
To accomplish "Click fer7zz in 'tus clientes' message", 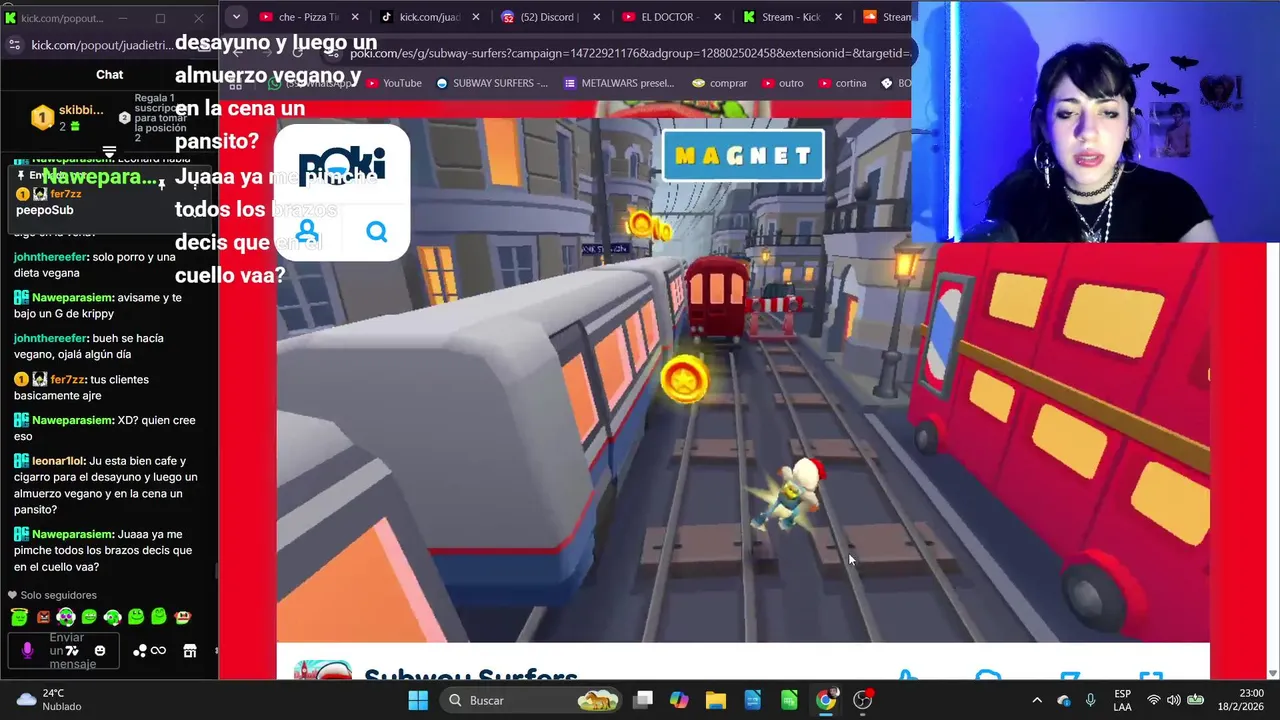I will tap(69, 379).
